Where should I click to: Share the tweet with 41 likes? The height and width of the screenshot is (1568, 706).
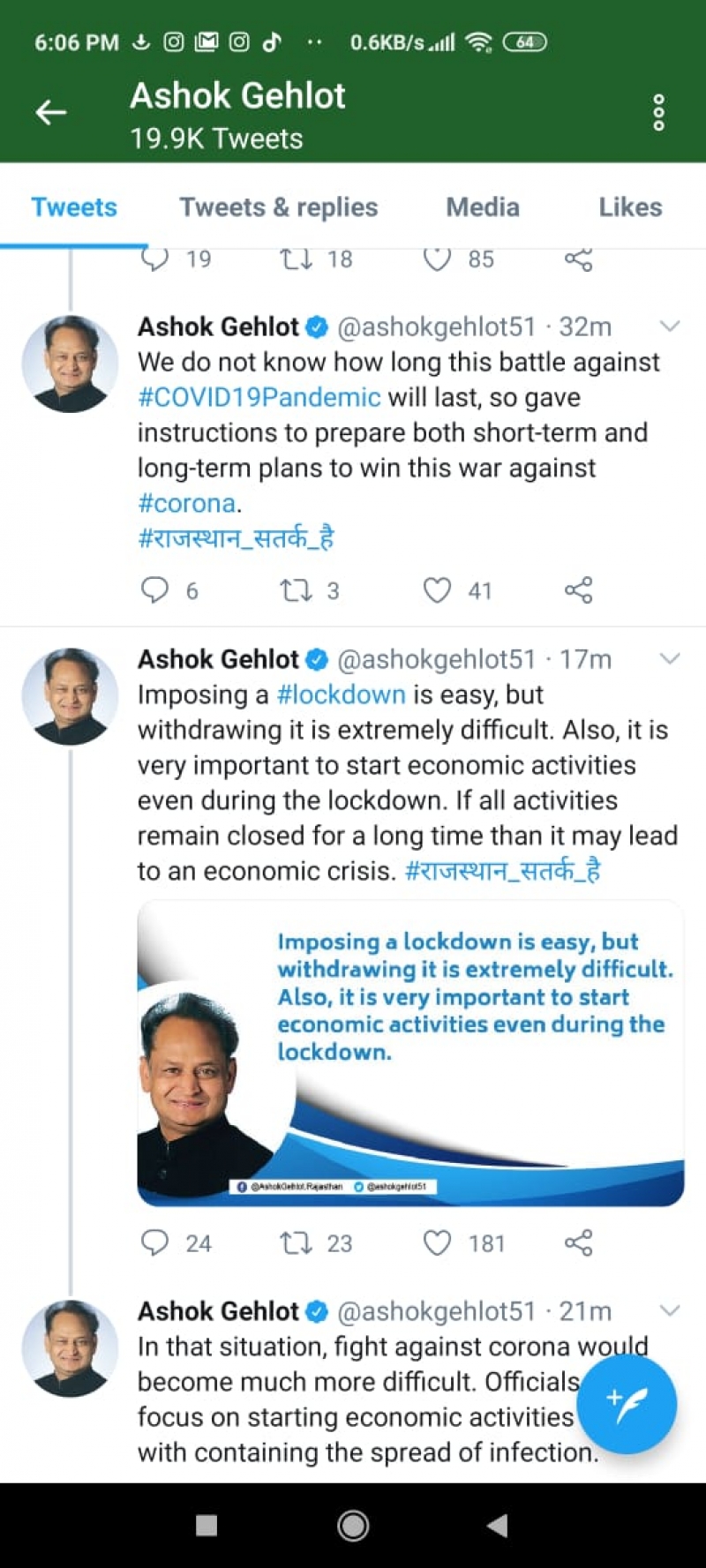click(578, 589)
